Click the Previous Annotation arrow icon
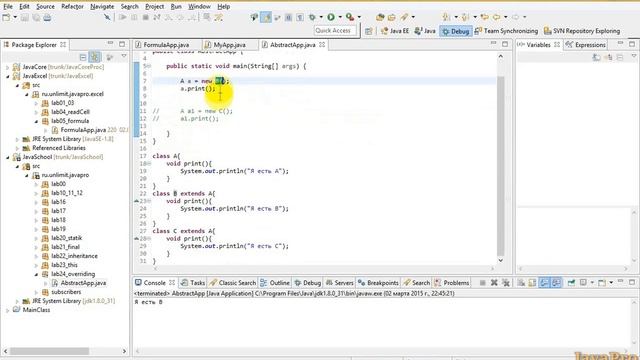The image size is (640, 360). click(x=465, y=17)
